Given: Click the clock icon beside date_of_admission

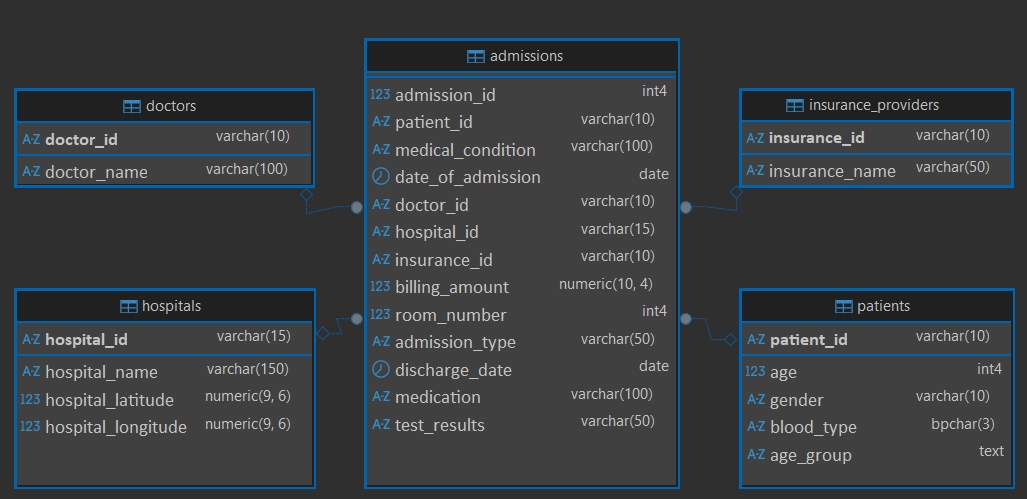Looking at the screenshot, I should click(381, 177).
